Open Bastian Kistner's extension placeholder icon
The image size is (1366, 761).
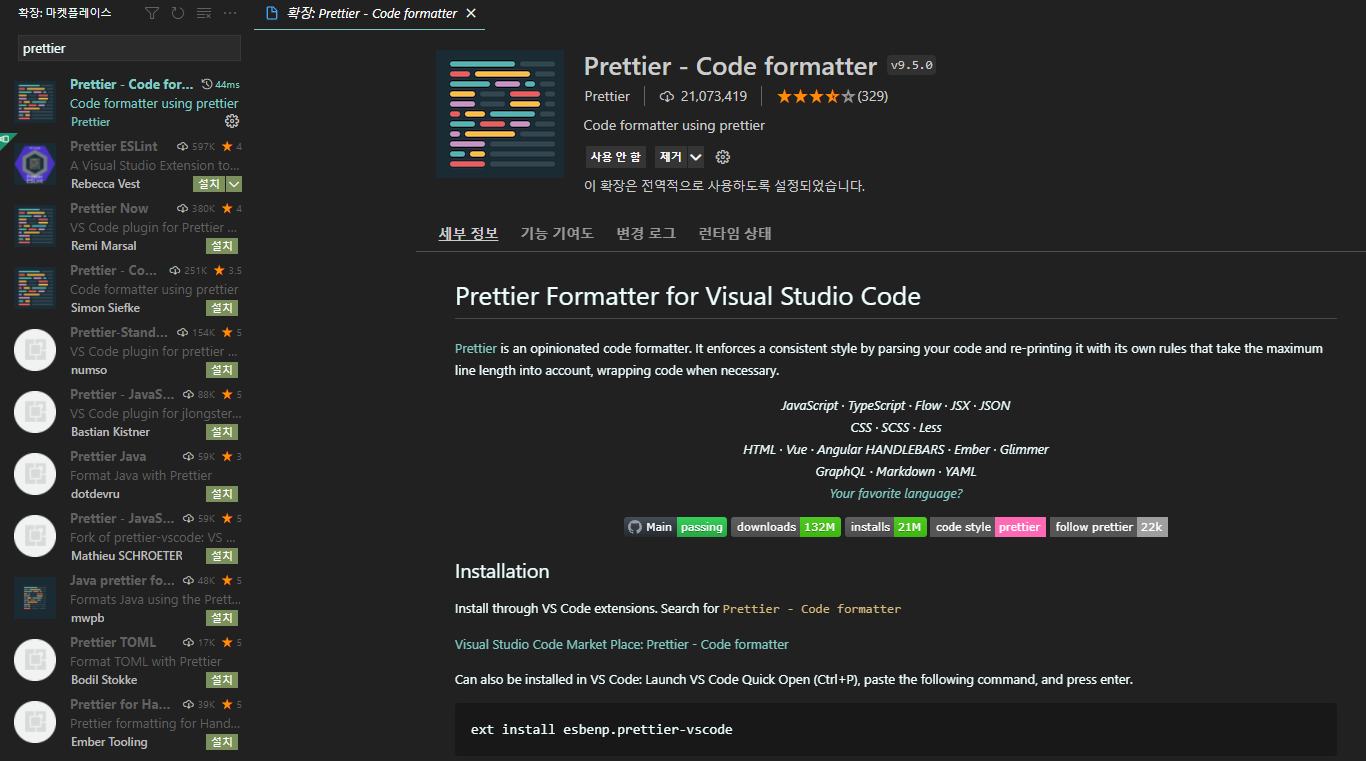(x=35, y=412)
